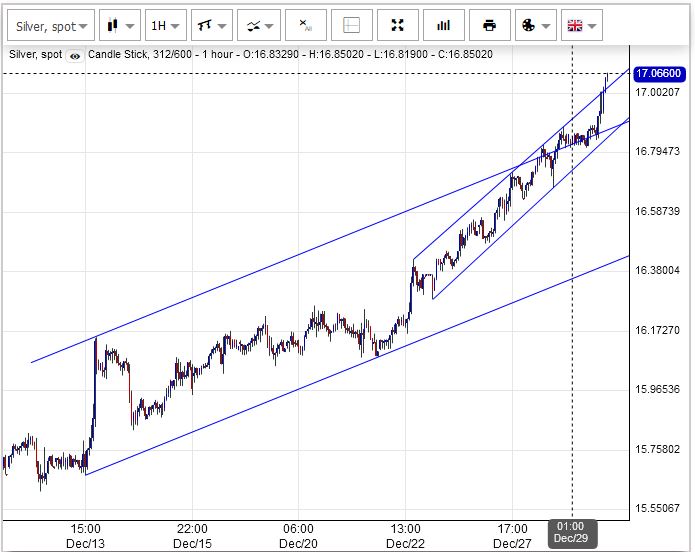This screenshot has height=552, width=695.
Task: Click the print chart icon
Action: 490,26
